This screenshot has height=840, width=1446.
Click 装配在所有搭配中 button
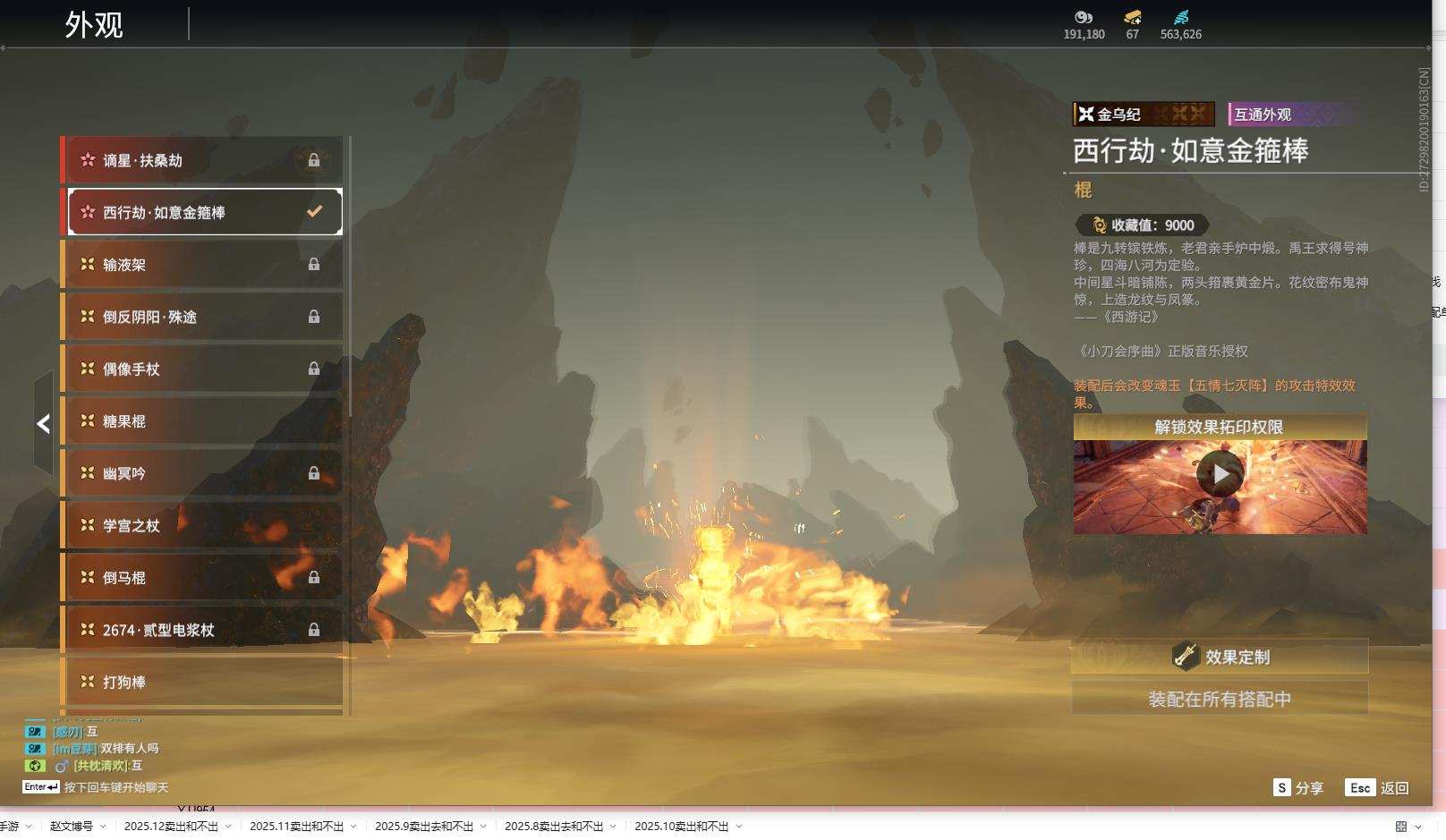coord(1220,699)
